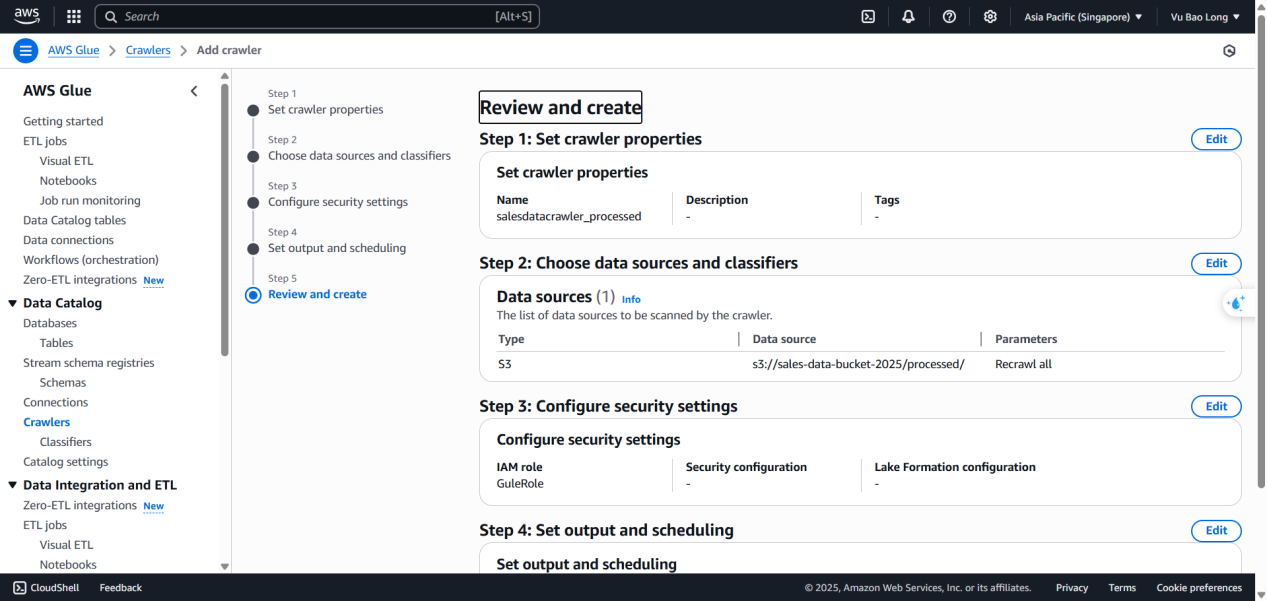Viewport: 1267px width, 601px height.
Task: Select the highlighted Crawlers sidebar item
Action: tap(47, 422)
